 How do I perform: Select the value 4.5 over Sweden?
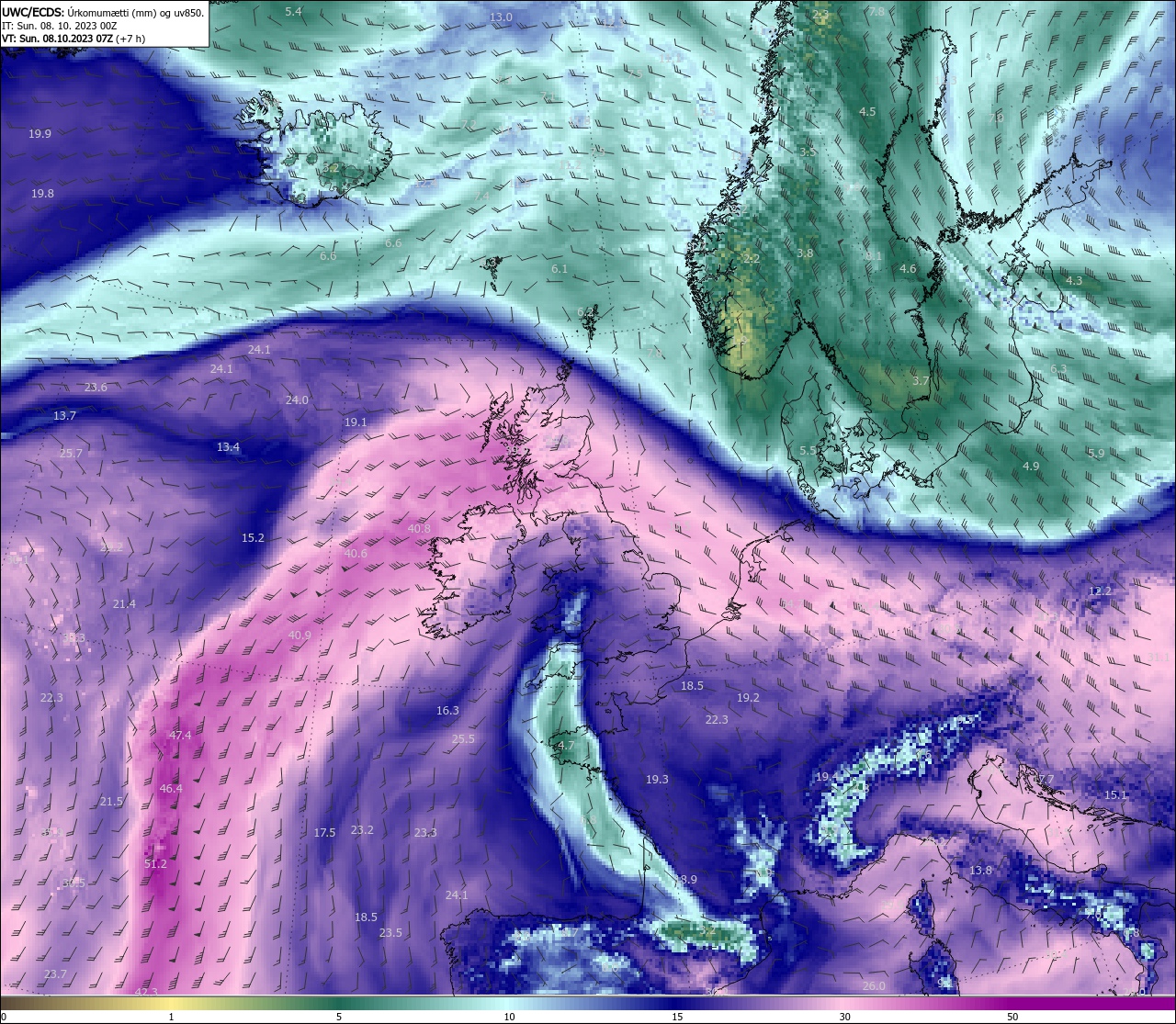click(867, 111)
